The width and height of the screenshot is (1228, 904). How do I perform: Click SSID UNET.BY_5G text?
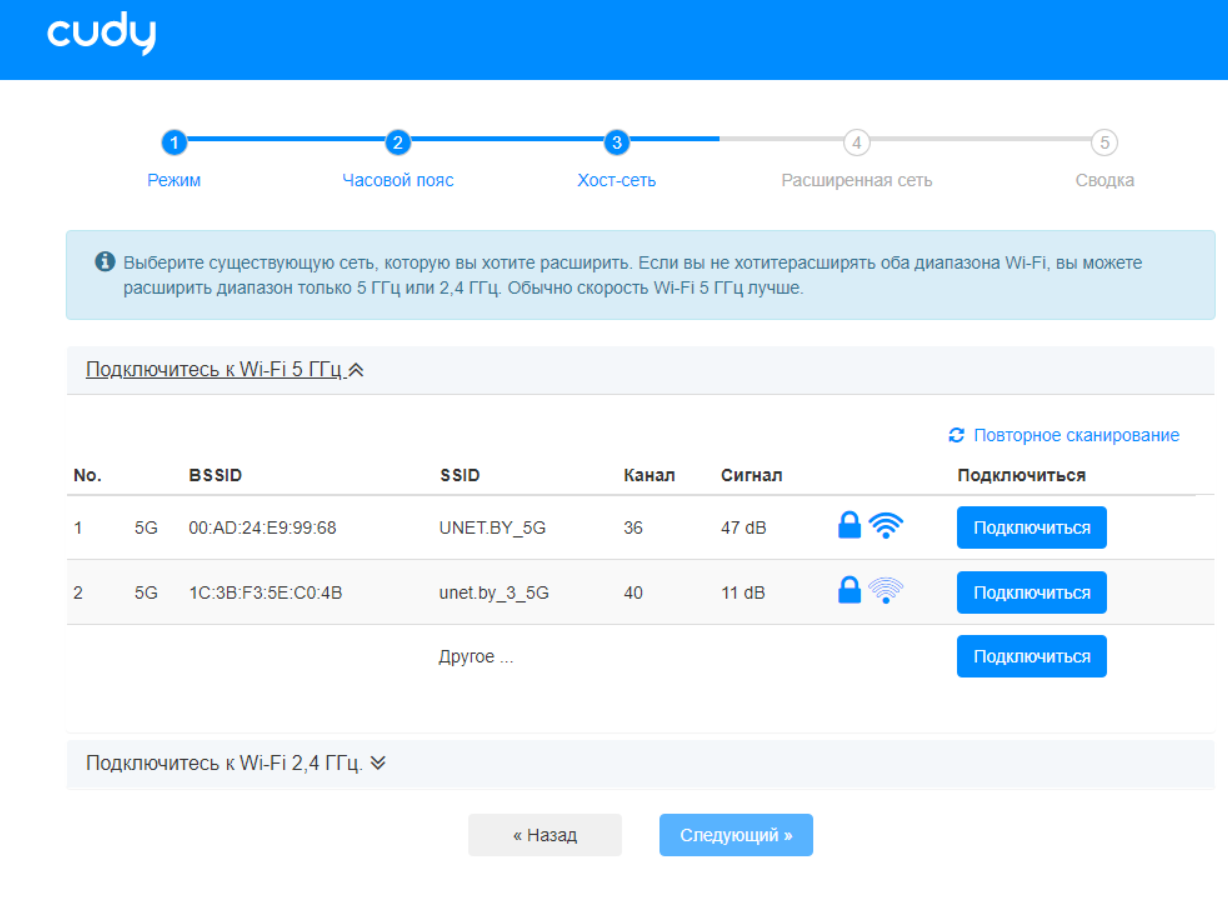click(x=492, y=528)
